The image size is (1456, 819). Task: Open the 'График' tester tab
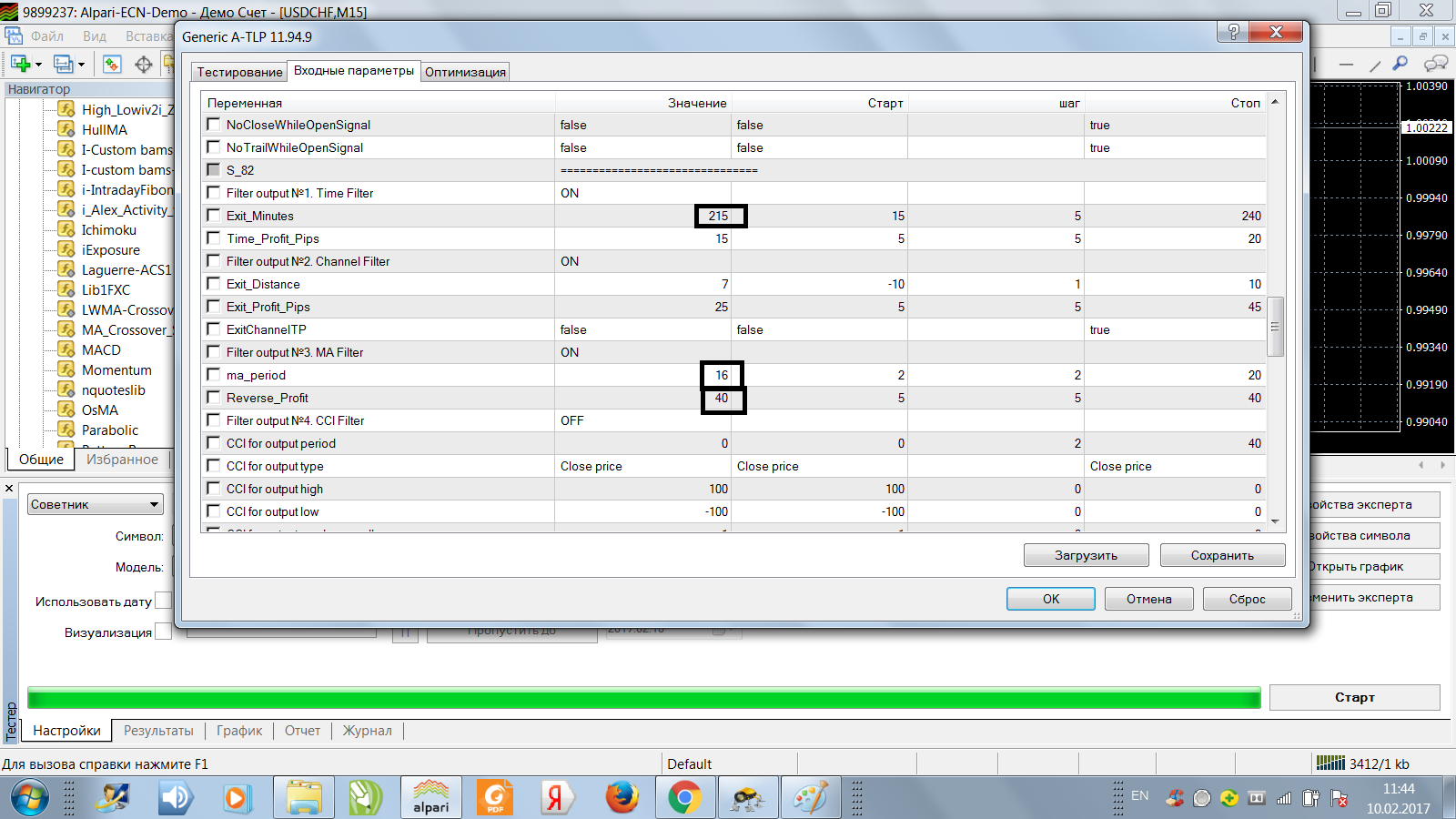tap(239, 731)
